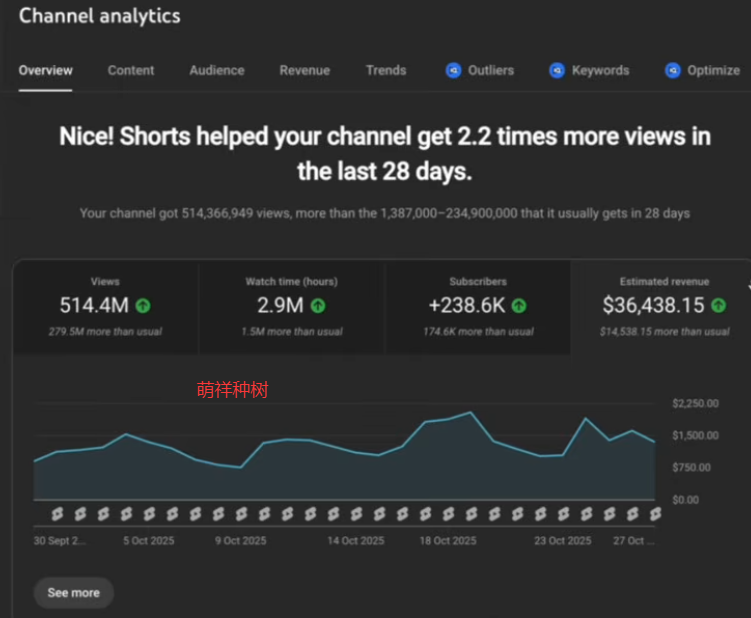Image resolution: width=751 pixels, height=618 pixels.
Task: Open the Revenue tab
Action: (305, 70)
